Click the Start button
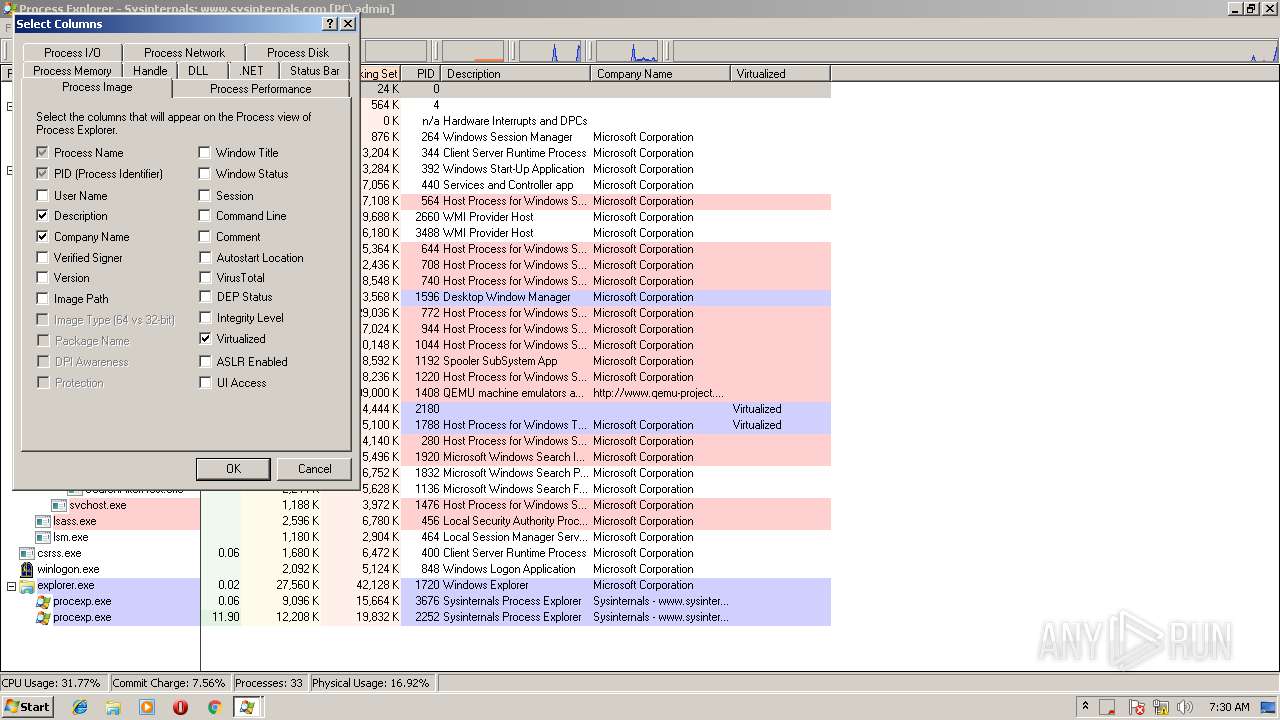 27,707
